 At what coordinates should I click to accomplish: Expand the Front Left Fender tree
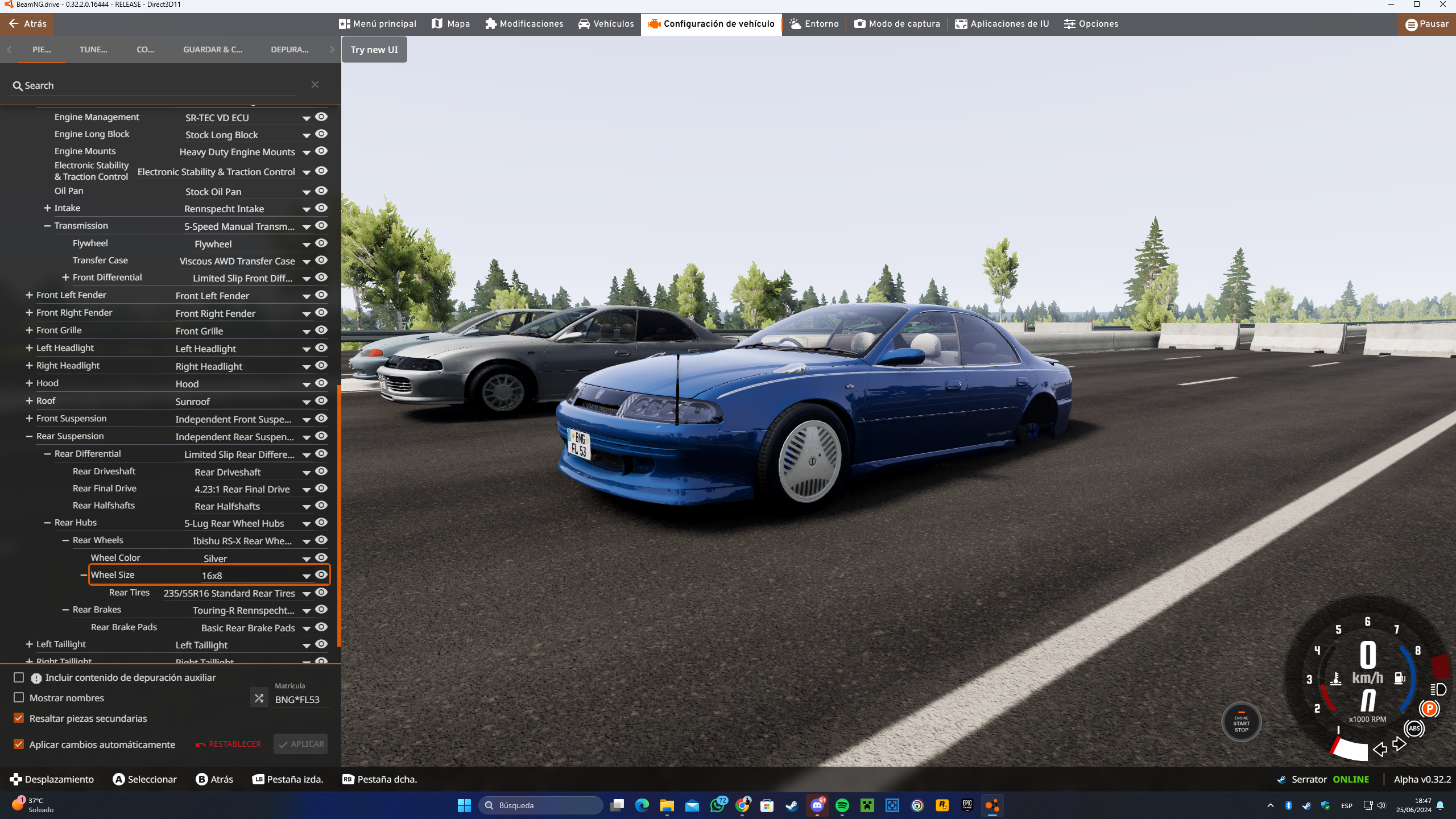29,295
